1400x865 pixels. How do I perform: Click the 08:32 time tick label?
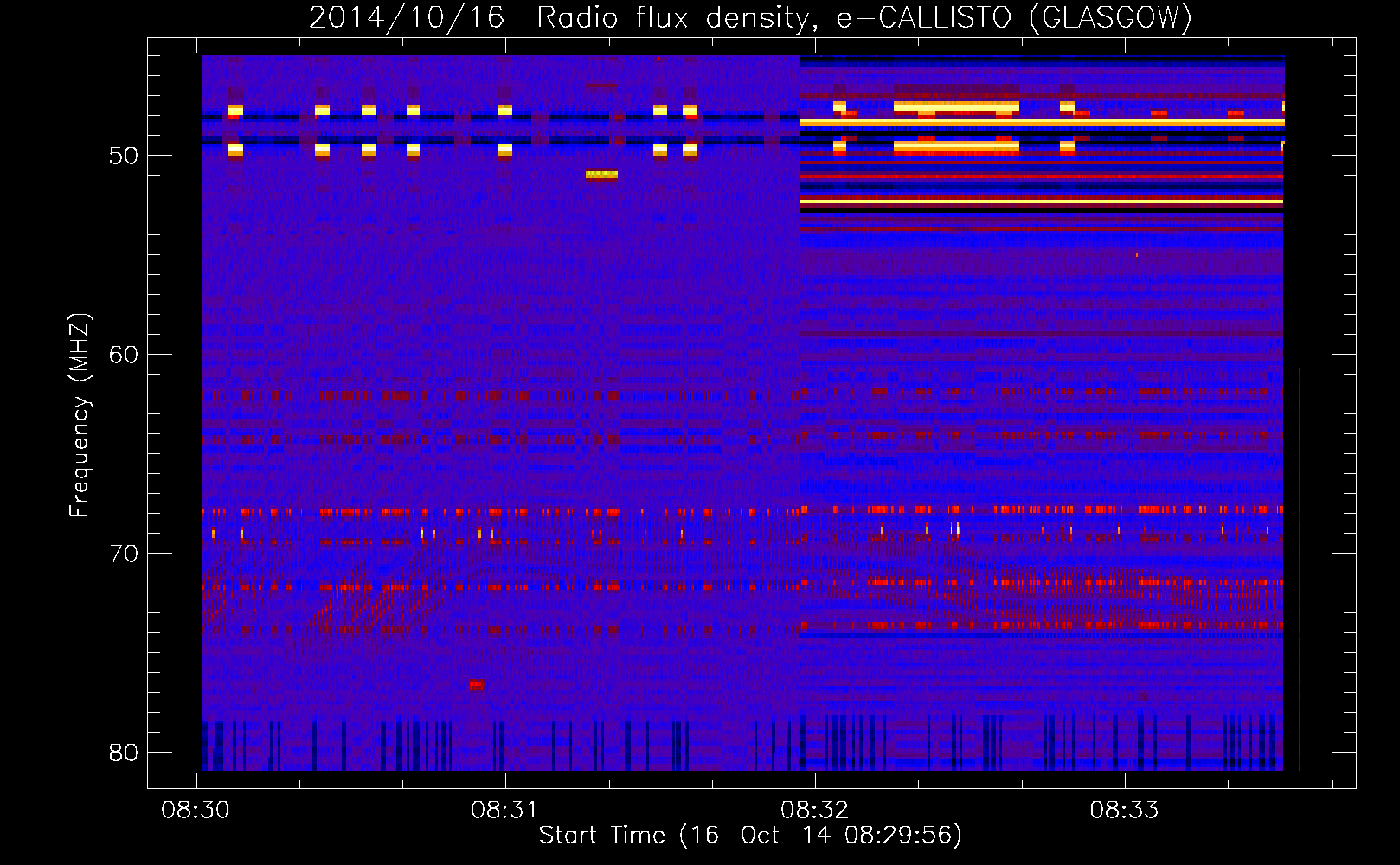click(814, 810)
